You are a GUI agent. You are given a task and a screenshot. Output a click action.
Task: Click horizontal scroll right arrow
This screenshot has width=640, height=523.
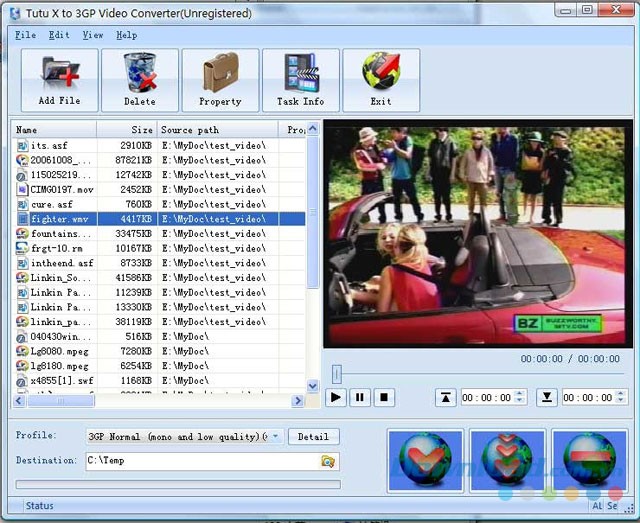[298, 401]
